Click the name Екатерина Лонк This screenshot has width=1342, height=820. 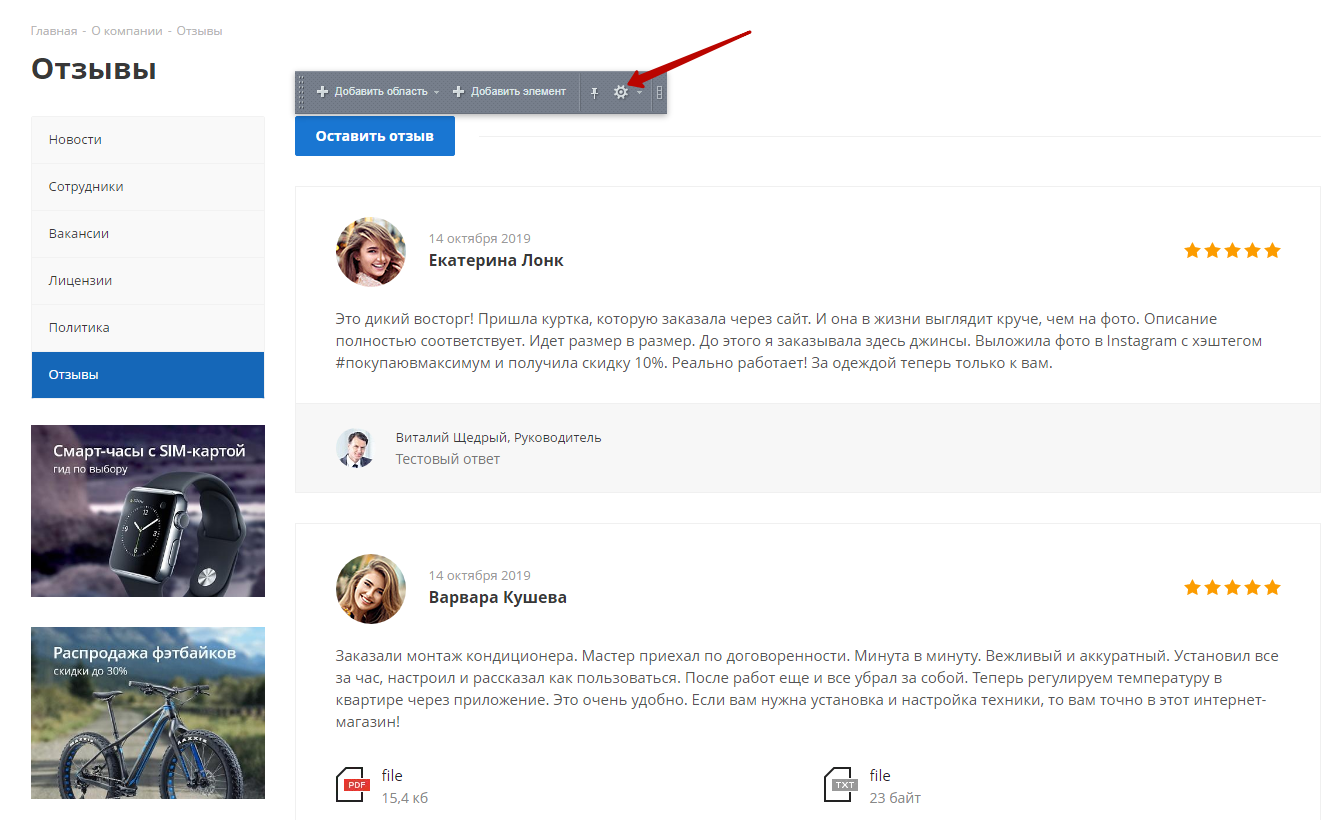pos(496,261)
